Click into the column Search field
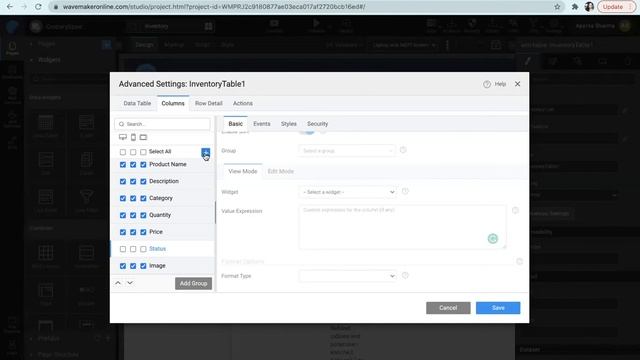The height and width of the screenshot is (360, 640). click(x=162, y=124)
